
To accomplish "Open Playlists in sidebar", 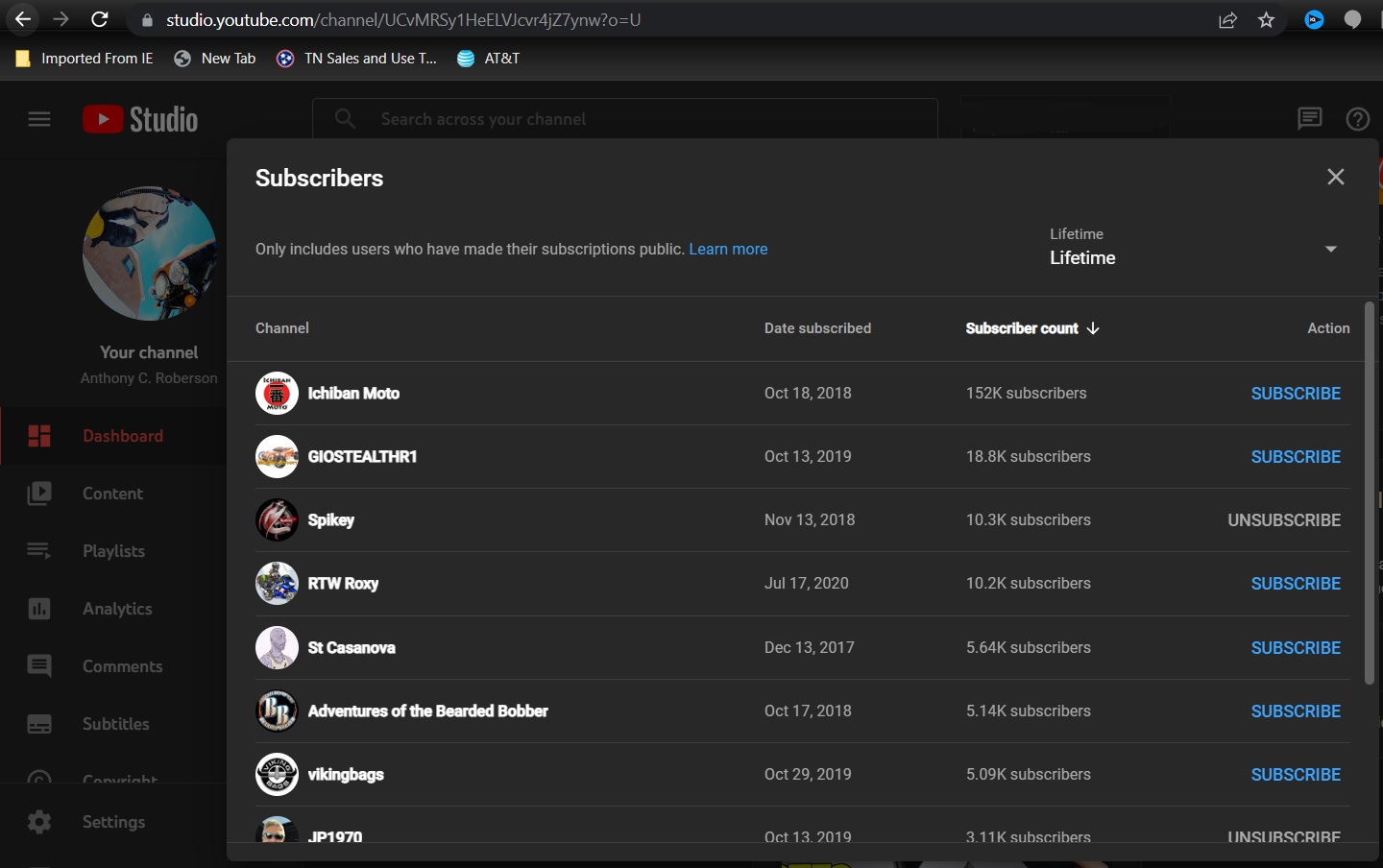I will point(113,551).
